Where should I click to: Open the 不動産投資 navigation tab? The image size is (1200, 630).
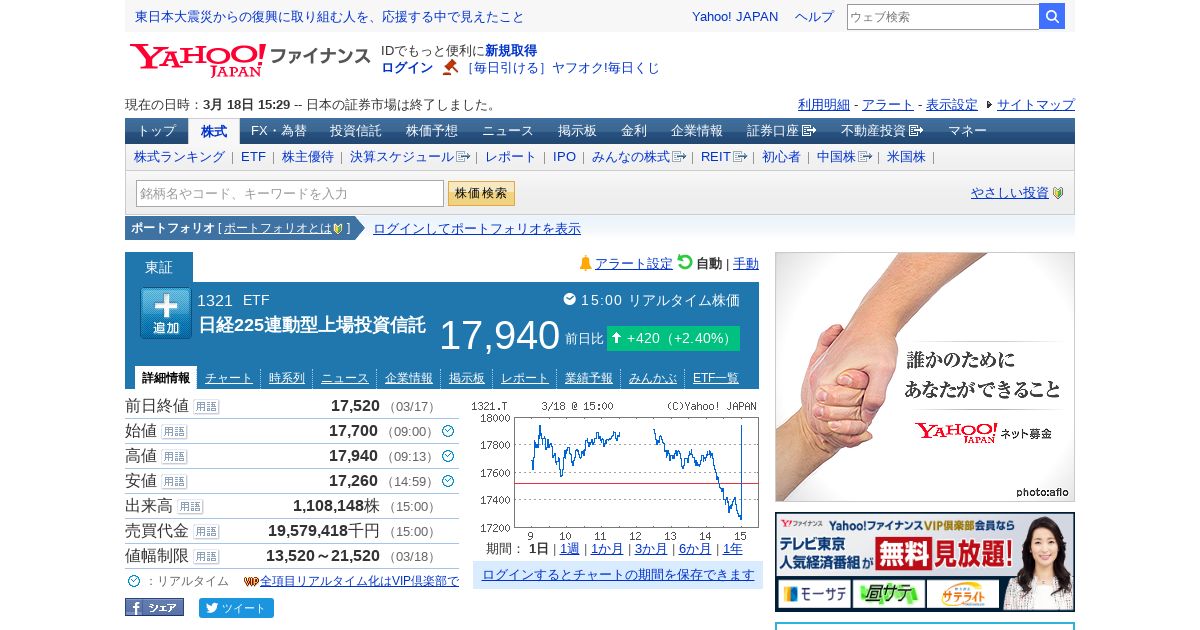coord(881,131)
